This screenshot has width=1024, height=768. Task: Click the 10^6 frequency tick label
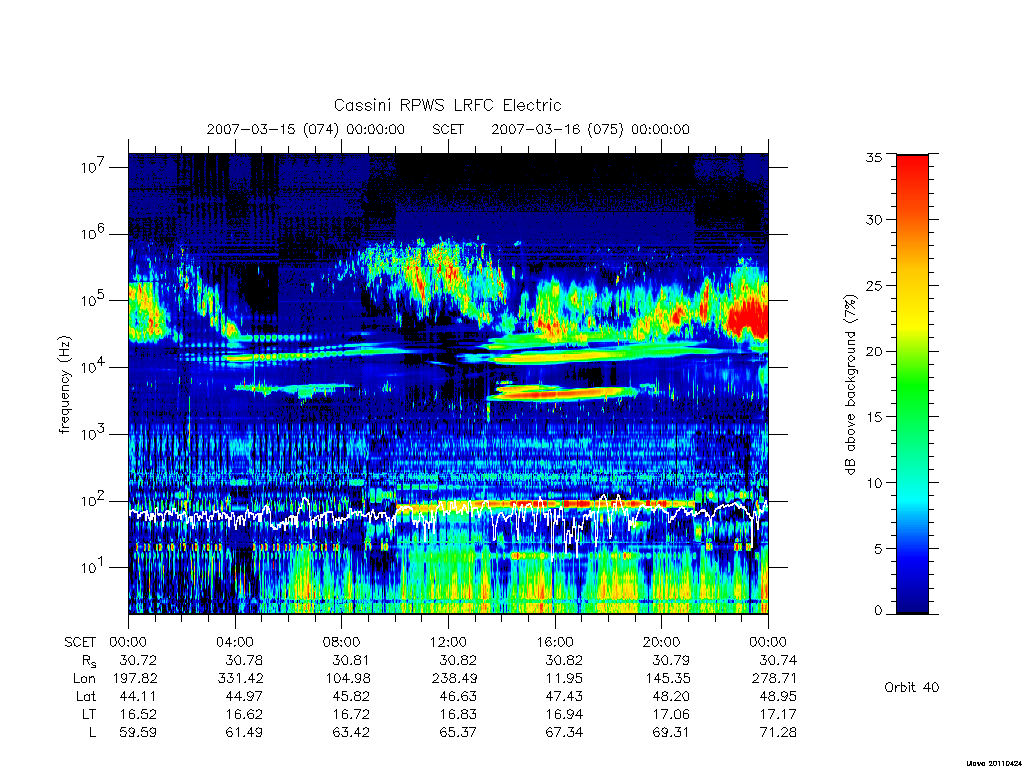(x=93, y=234)
